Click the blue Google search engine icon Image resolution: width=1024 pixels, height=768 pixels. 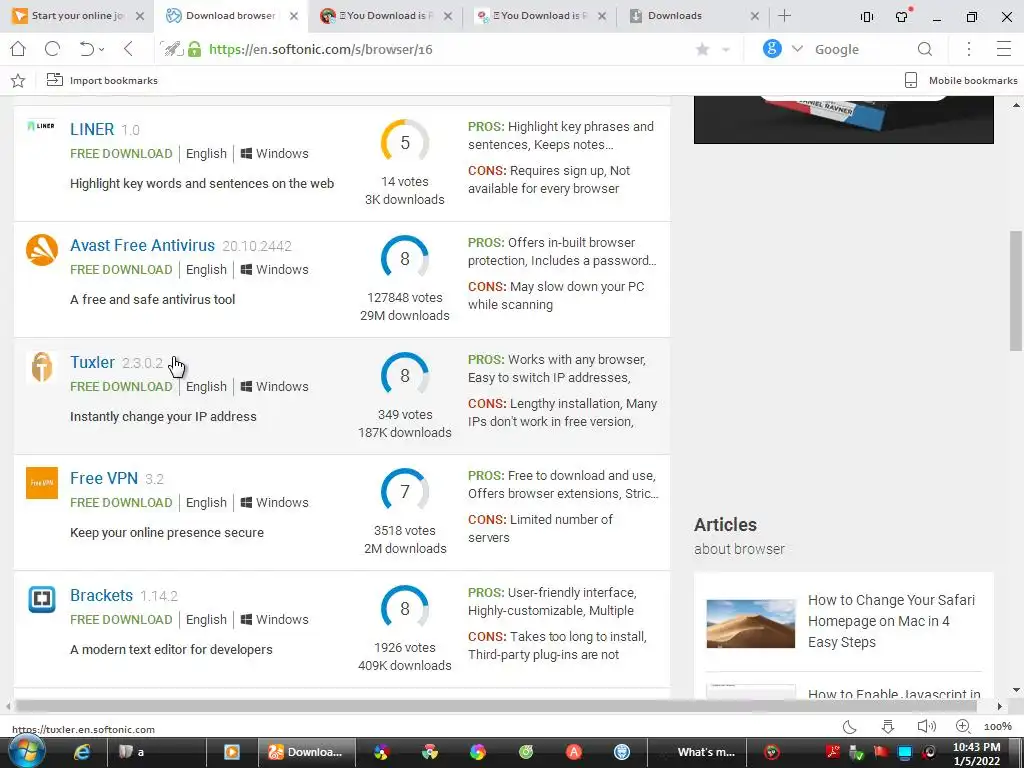tap(772, 48)
